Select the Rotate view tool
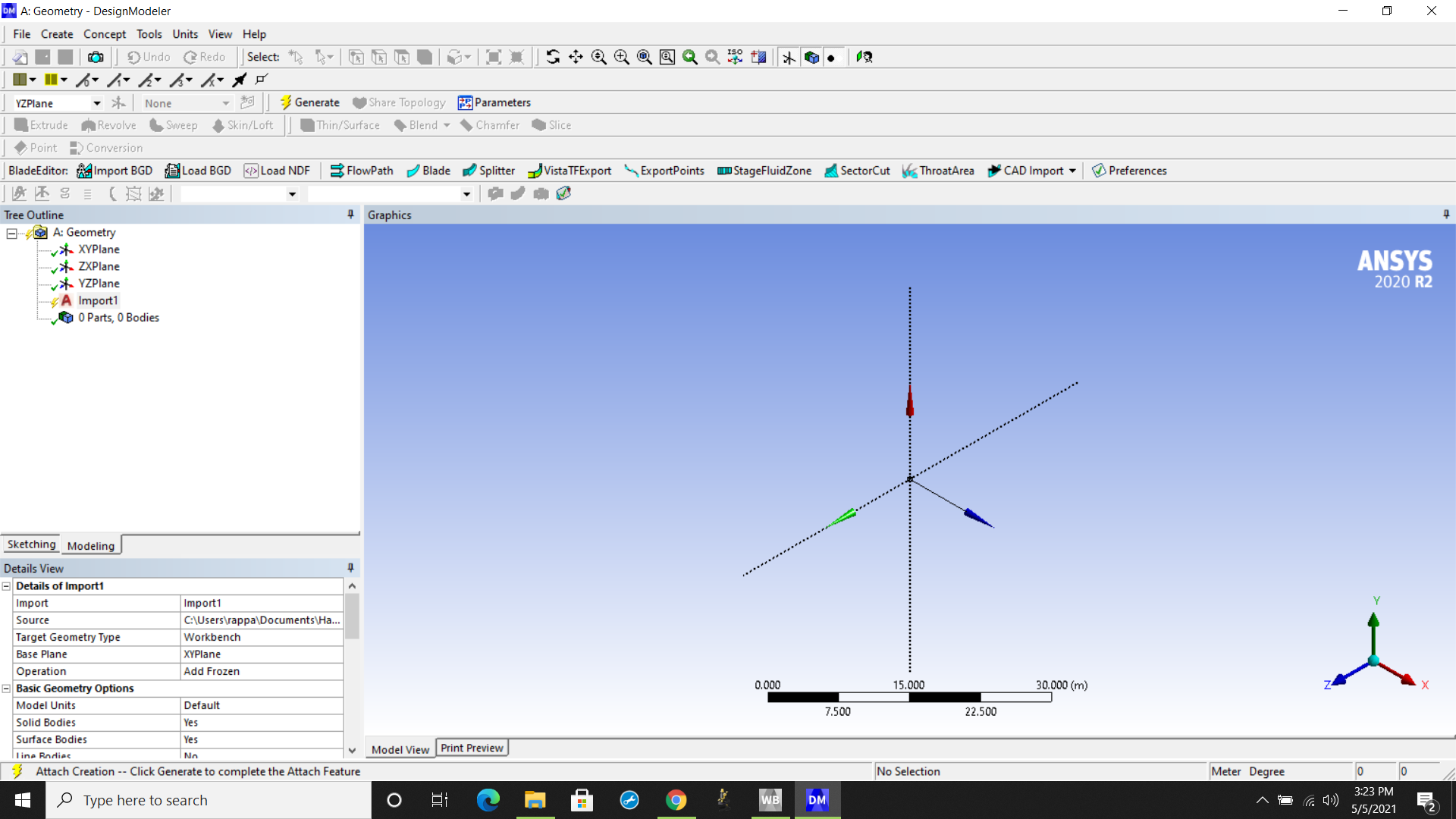 pyautogui.click(x=553, y=57)
